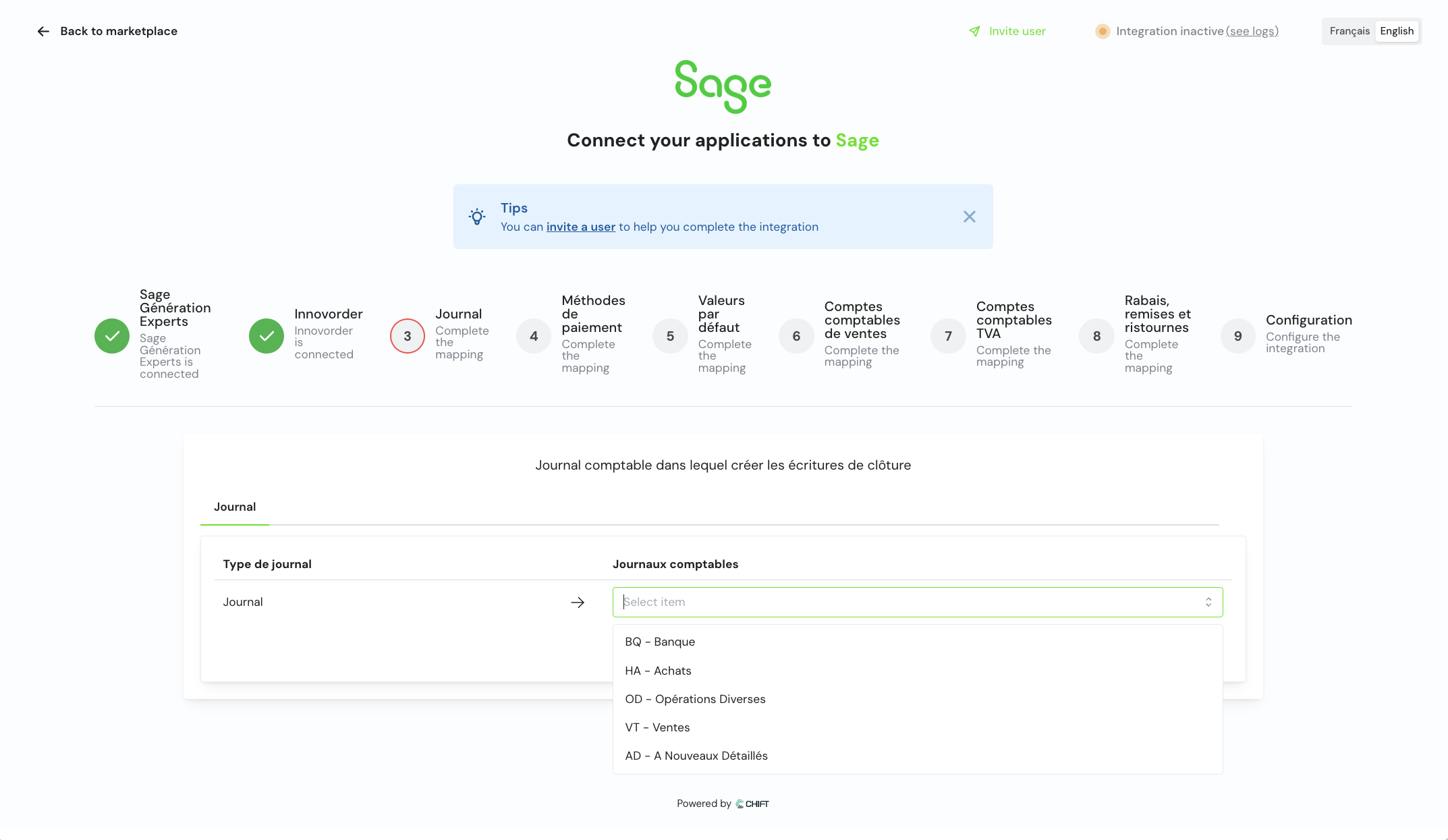Click the Journaux comptables column header
Image resolution: width=1448 pixels, height=840 pixels.
click(675, 564)
